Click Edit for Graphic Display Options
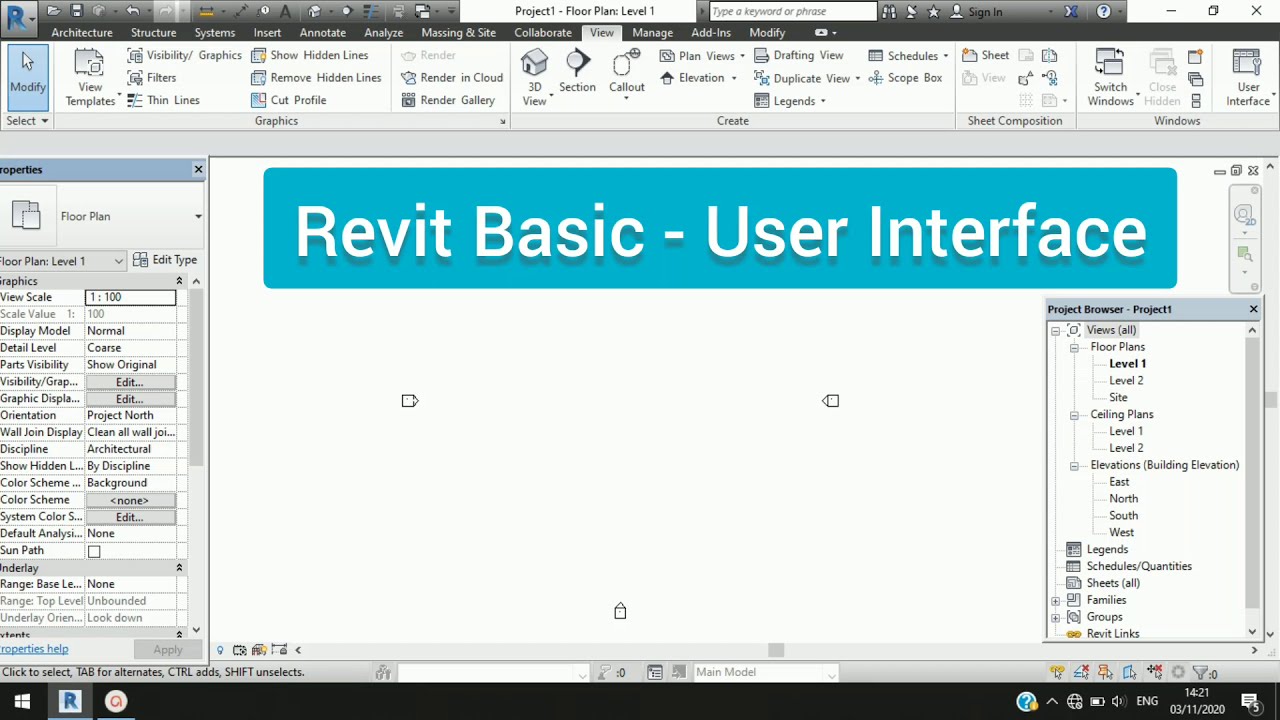Viewport: 1280px width, 720px height. (x=130, y=399)
